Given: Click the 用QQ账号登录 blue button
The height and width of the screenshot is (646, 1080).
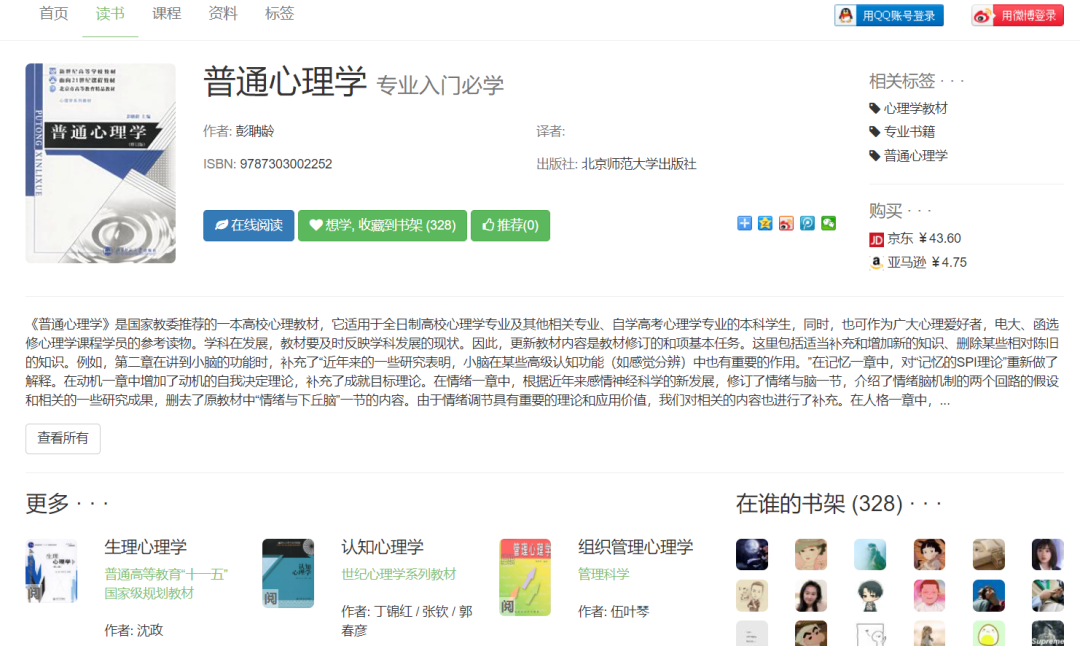Looking at the screenshot, I should click(x=890, y=14).
